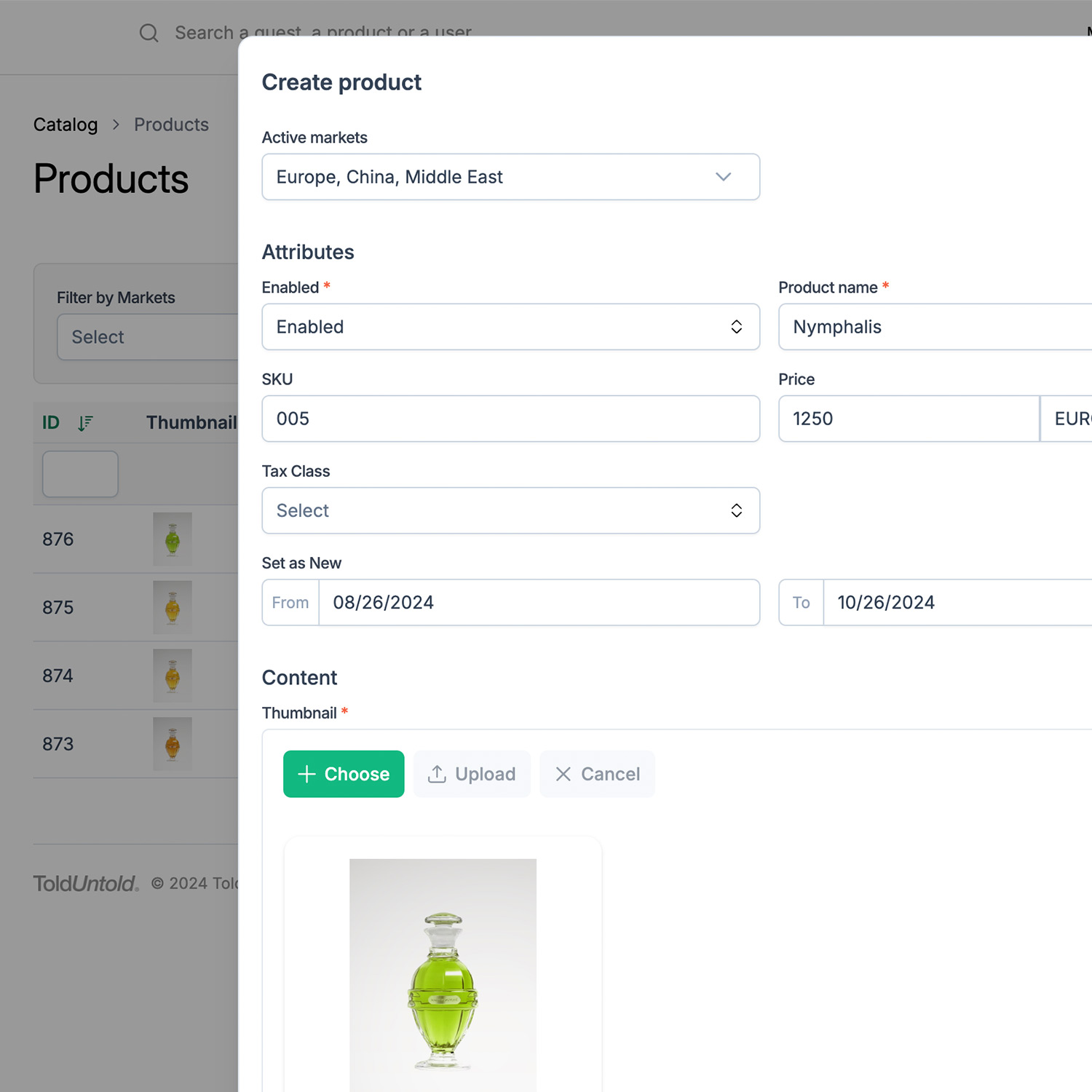Open the Products breadcrumb link
The height and width of the screenshot is (1092, 1092).
tap(171, 124)
